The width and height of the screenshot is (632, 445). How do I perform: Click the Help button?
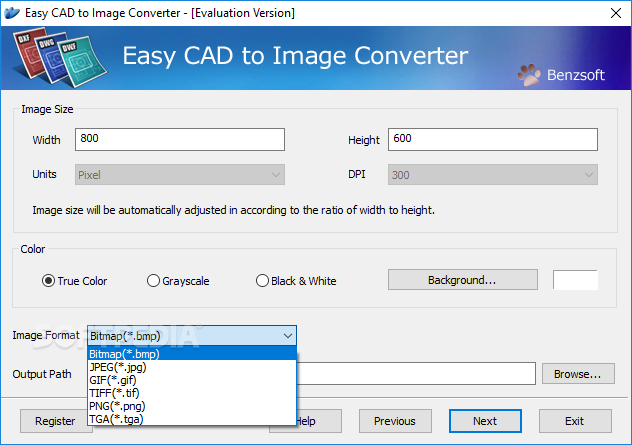pos(319,421)
